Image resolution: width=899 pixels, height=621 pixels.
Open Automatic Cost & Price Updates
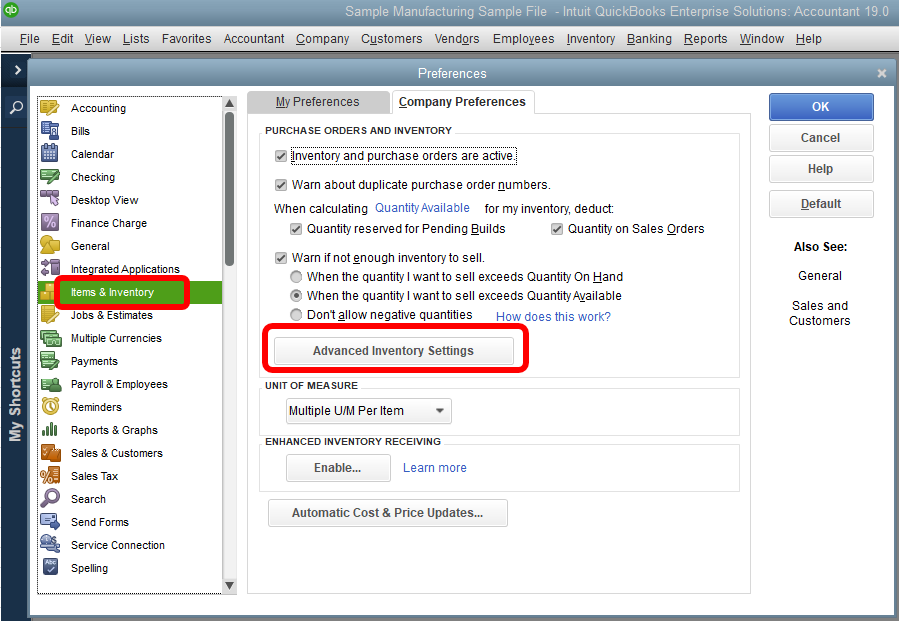click(388, 513)
